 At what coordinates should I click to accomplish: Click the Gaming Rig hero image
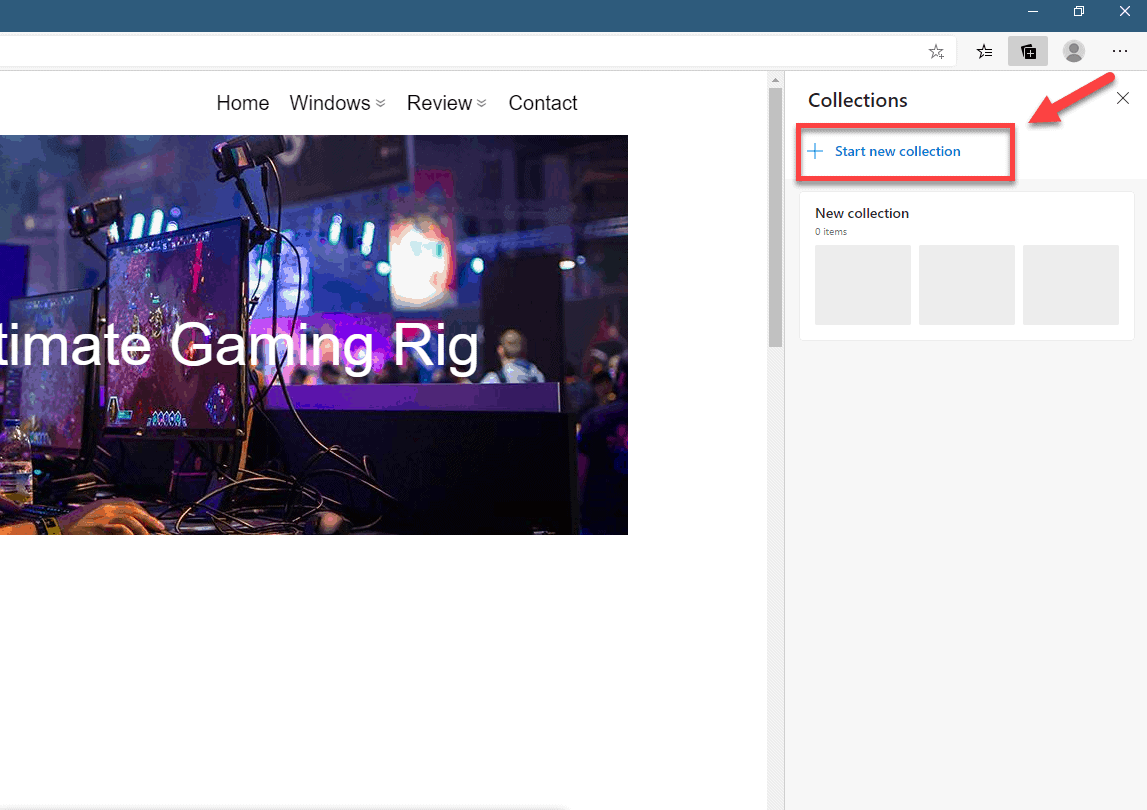pyautogui.click(x=314, y=334)
